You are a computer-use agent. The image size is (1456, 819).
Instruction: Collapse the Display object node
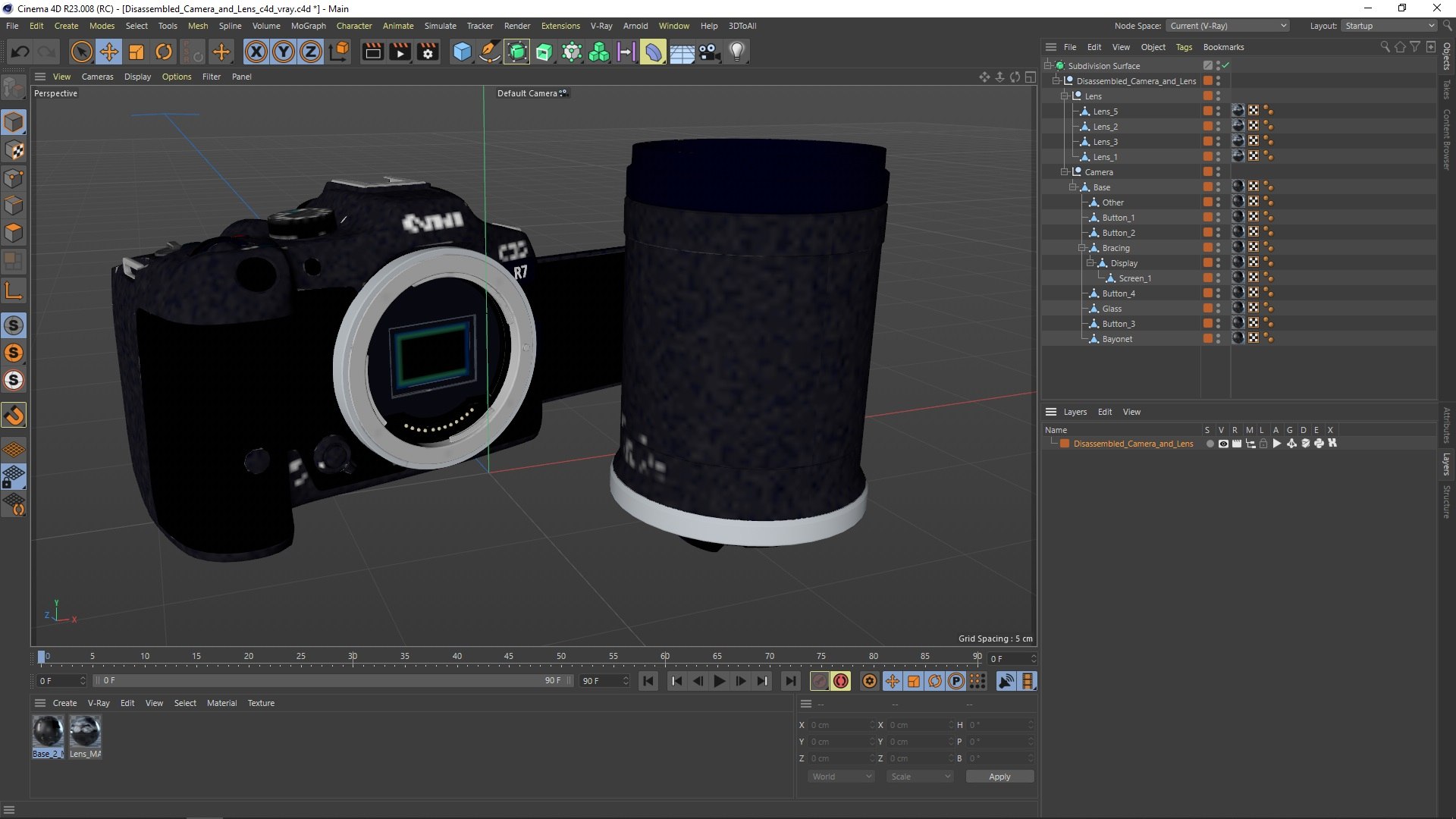click(x=1090, y=263)
